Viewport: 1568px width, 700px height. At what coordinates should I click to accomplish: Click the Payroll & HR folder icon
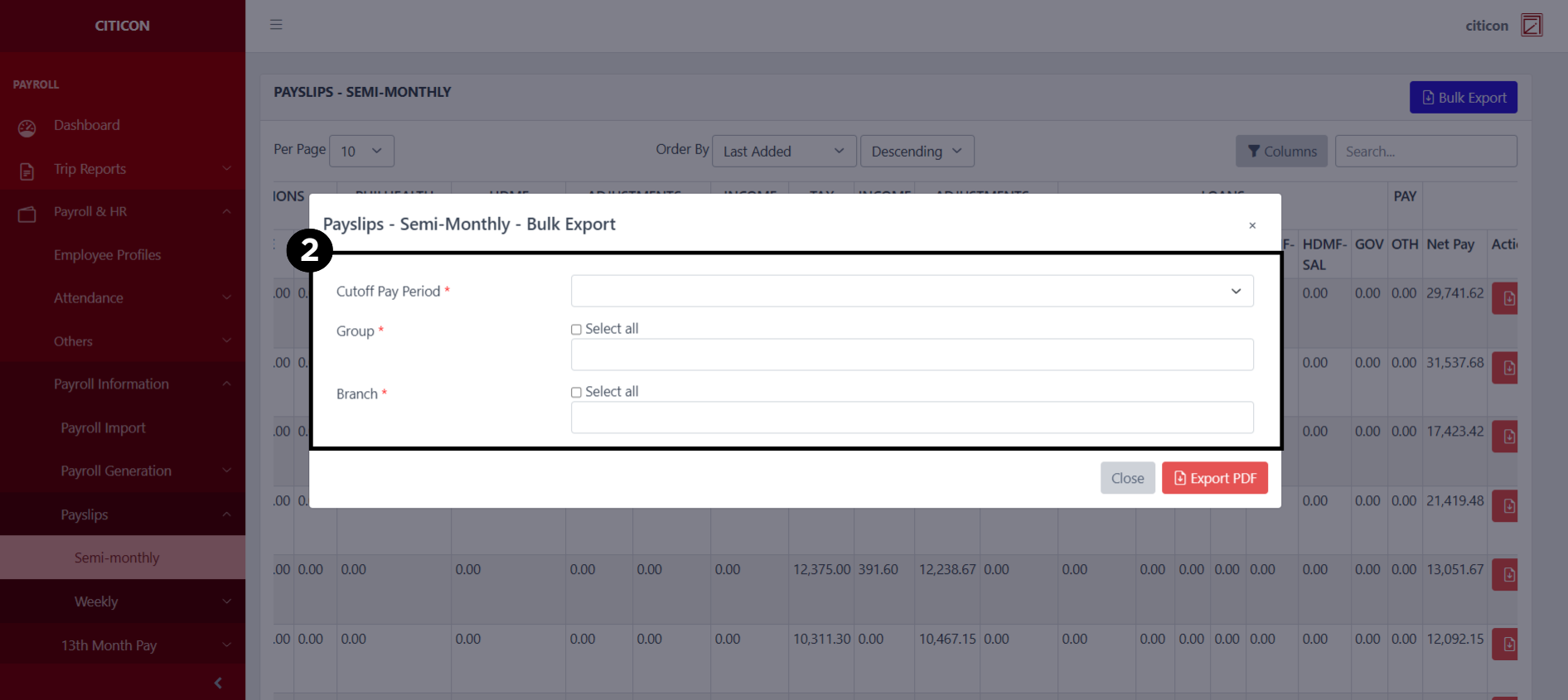click(x=27, y=215)
